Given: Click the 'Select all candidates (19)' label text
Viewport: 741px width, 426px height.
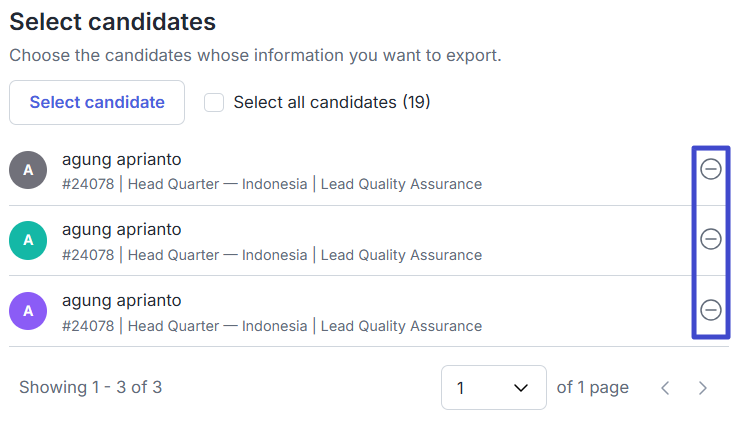Looking at the screenshot, I should 331,103.
